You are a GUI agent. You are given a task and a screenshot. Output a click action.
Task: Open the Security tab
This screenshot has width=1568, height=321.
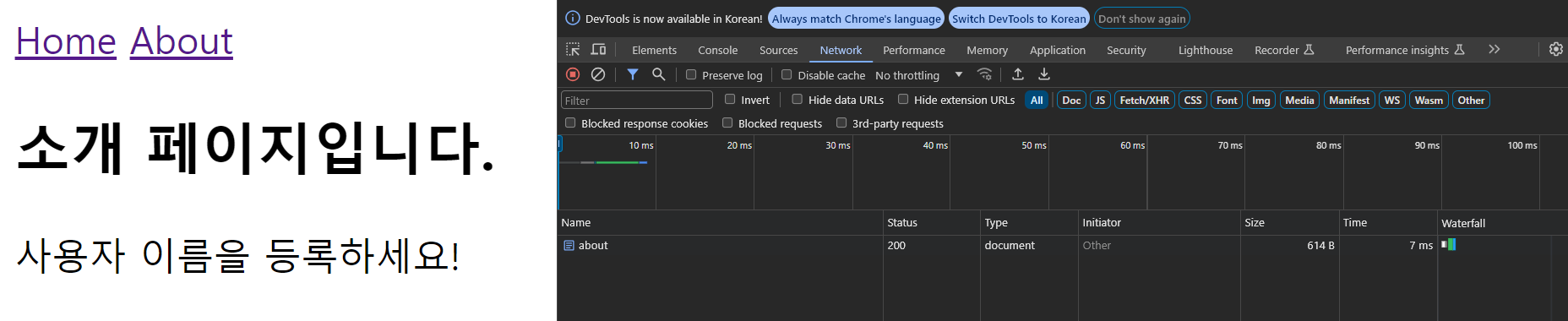tap(1126, 51)
